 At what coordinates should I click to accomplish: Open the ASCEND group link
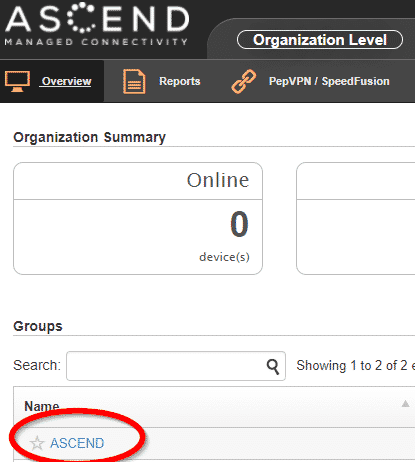tap(77, 443)
